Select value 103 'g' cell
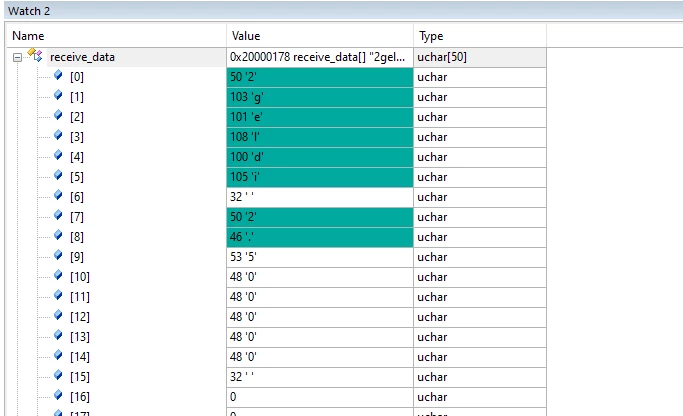Viewport: 683px width, 416px height. point(320,97)
